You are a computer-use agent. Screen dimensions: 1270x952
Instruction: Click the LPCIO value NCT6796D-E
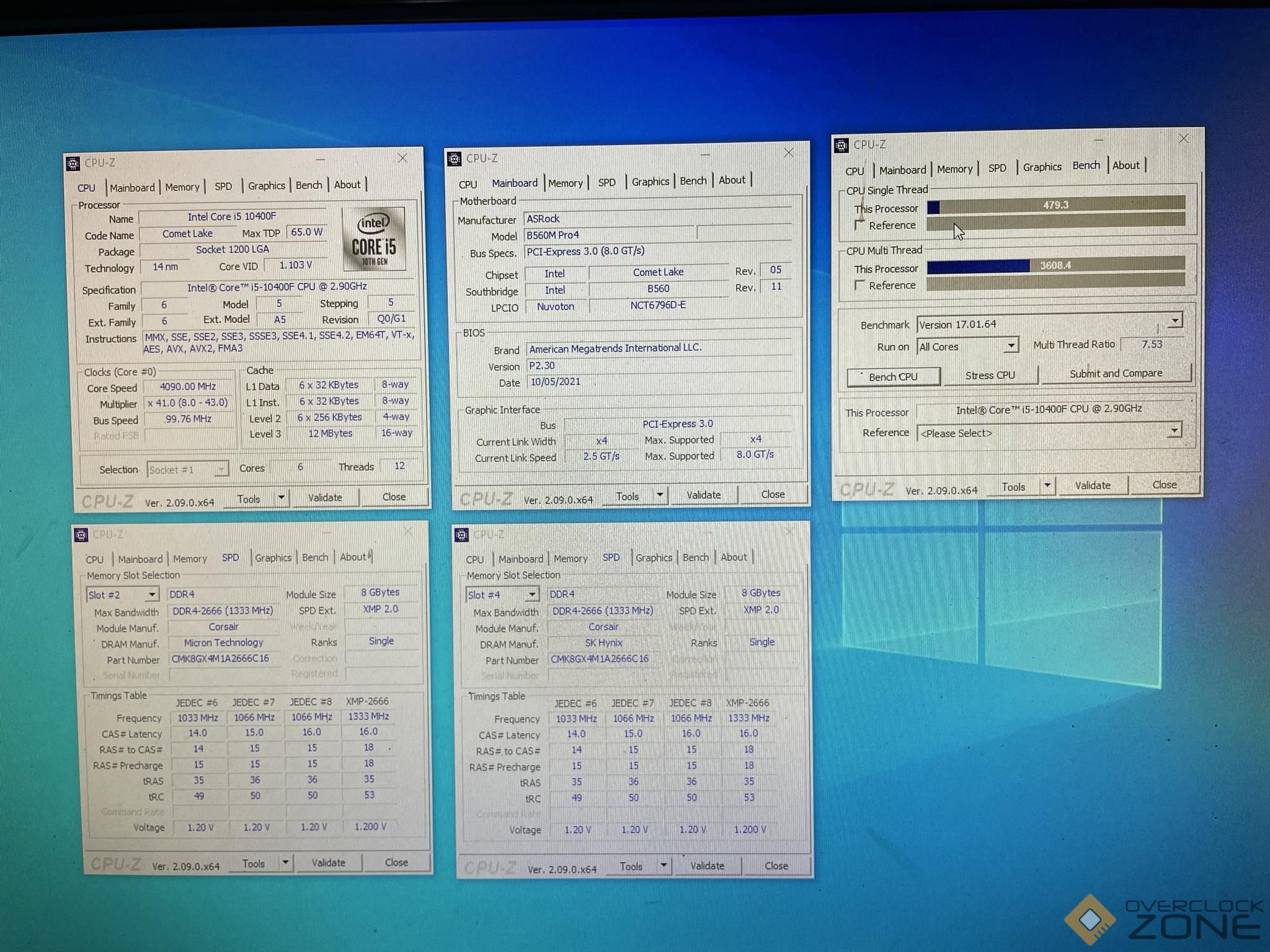(x=658, y=306)
